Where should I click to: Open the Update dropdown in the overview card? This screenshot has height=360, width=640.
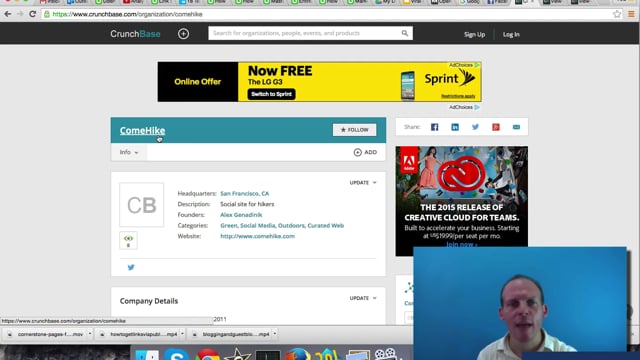tap(363, 182)
